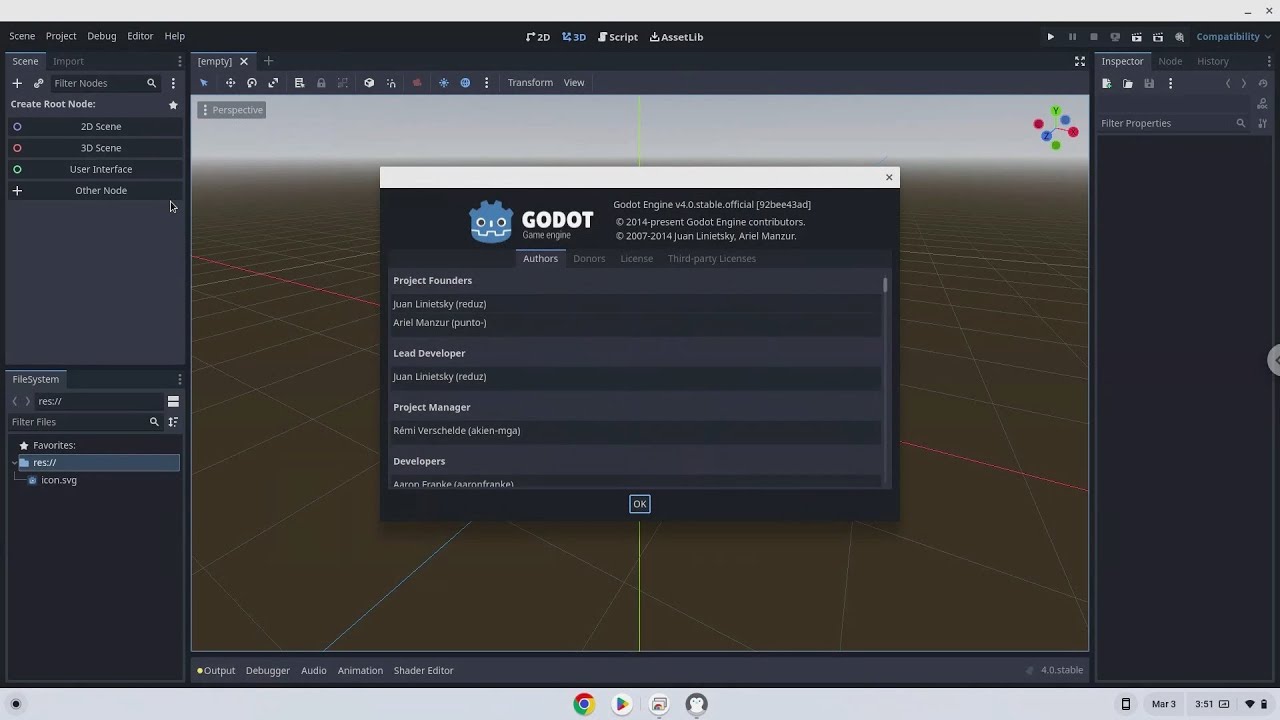Open the Editor menu
This screenshot has width=1280, height=720.
(140, 36)
